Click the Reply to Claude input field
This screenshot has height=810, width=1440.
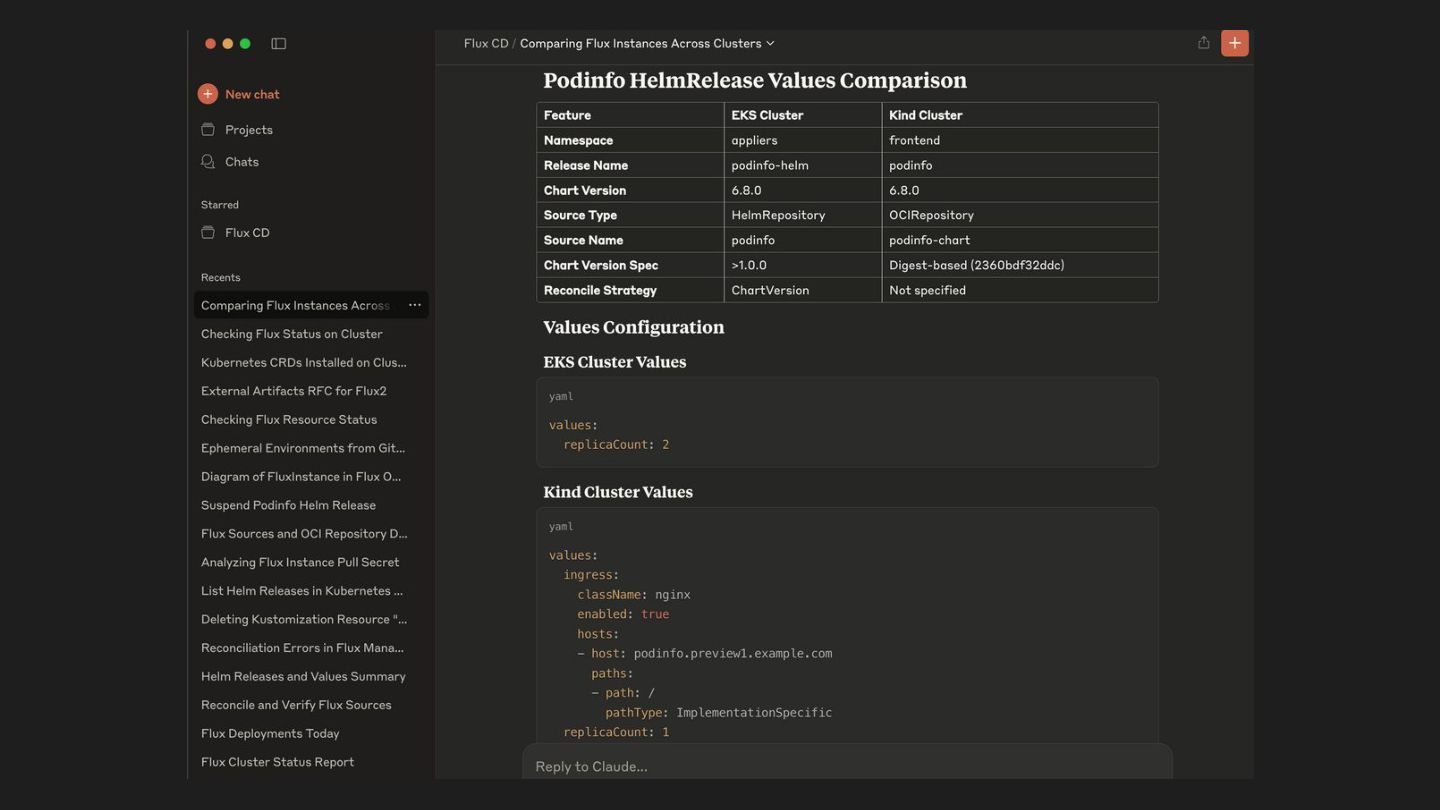(x=846, y=766)
